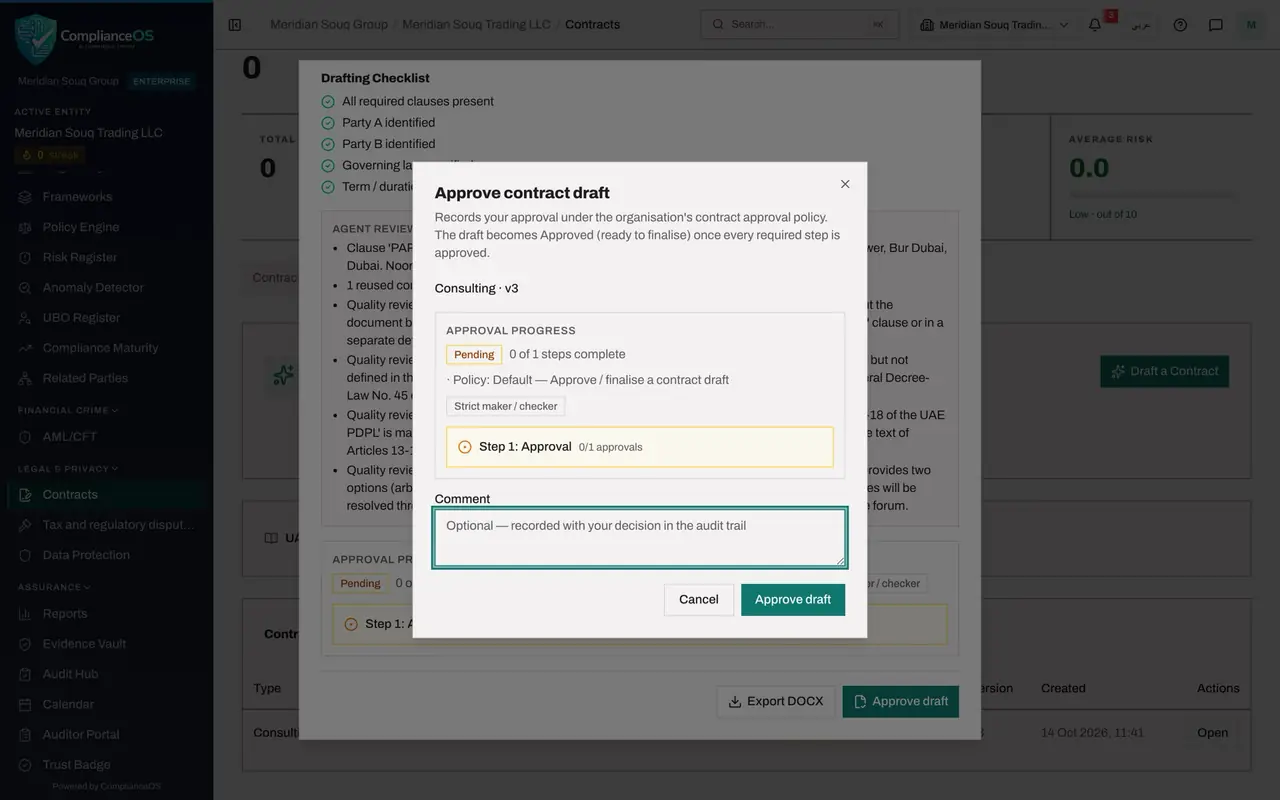Click the Related Parties sidebar icon
Image resolution: width=1280 pixels, height=800 pixels.
25,378
